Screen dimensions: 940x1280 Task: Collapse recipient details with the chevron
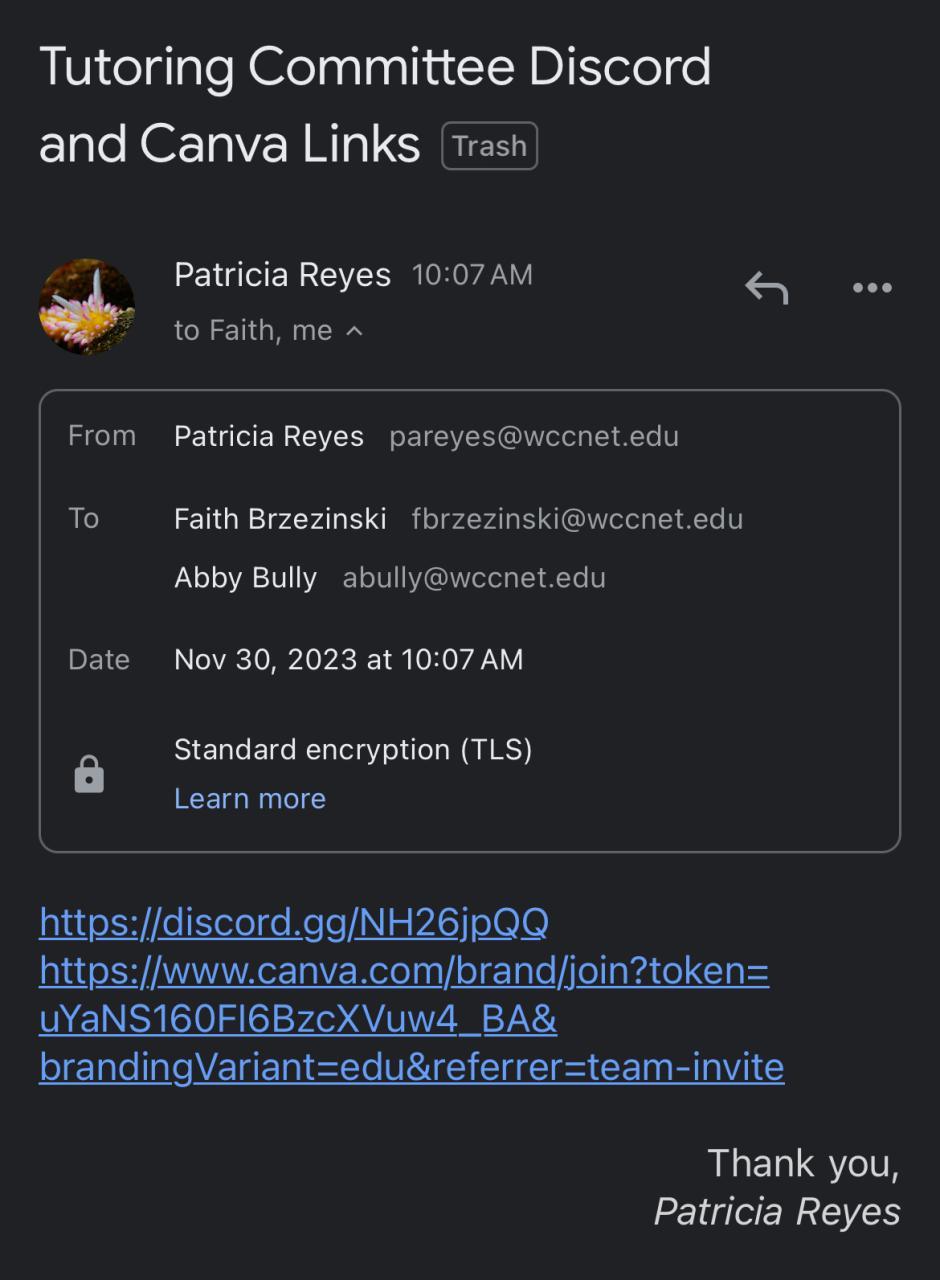click(354, 331)
